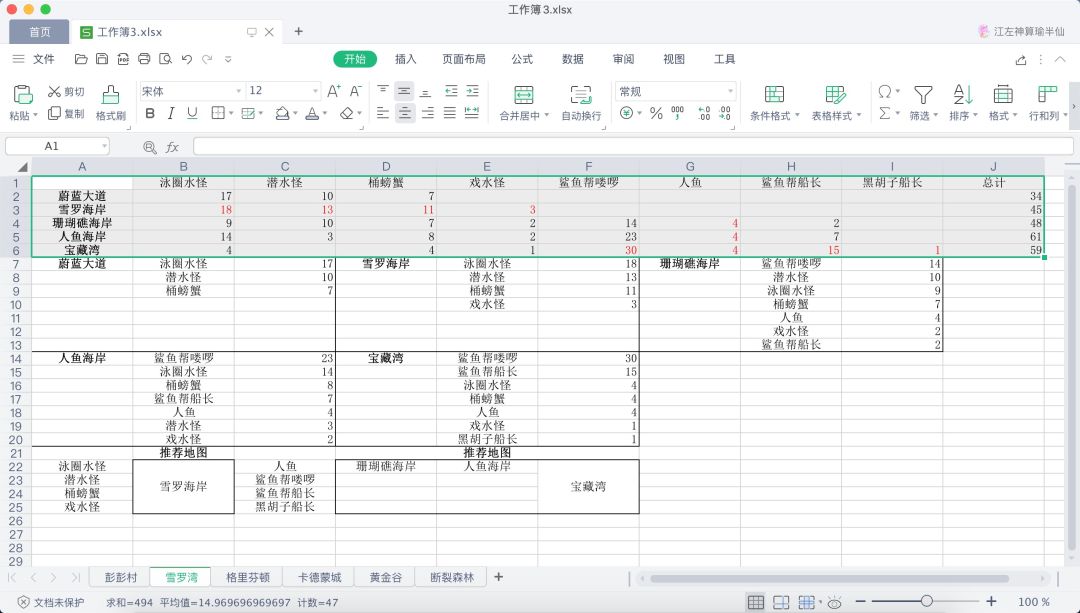Toggle right text alignment
This screenshot has height=613, width=1080.
click(427, 114)
